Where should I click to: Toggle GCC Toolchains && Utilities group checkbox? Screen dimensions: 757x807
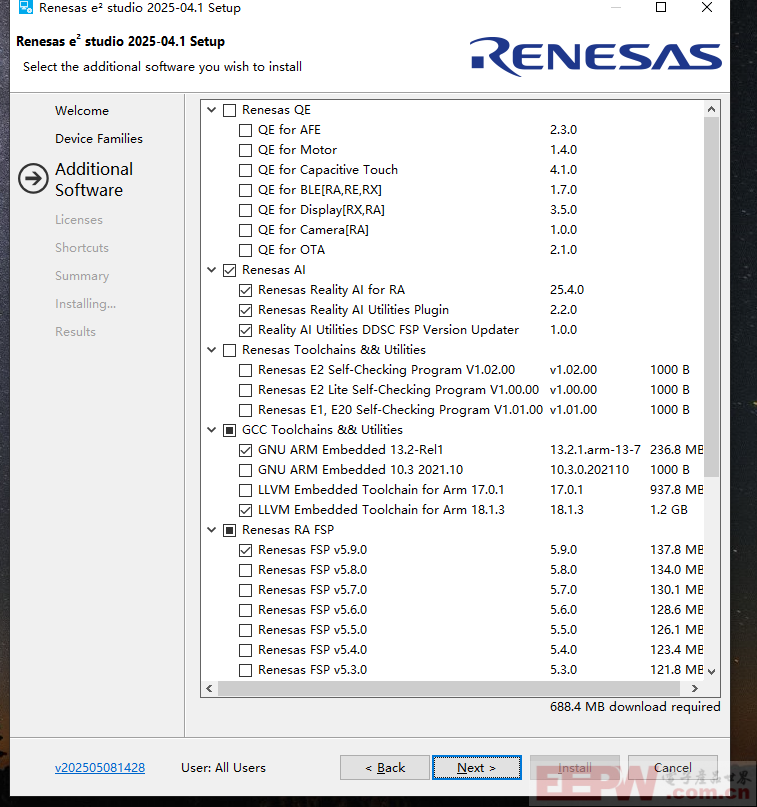pos(230,430)
